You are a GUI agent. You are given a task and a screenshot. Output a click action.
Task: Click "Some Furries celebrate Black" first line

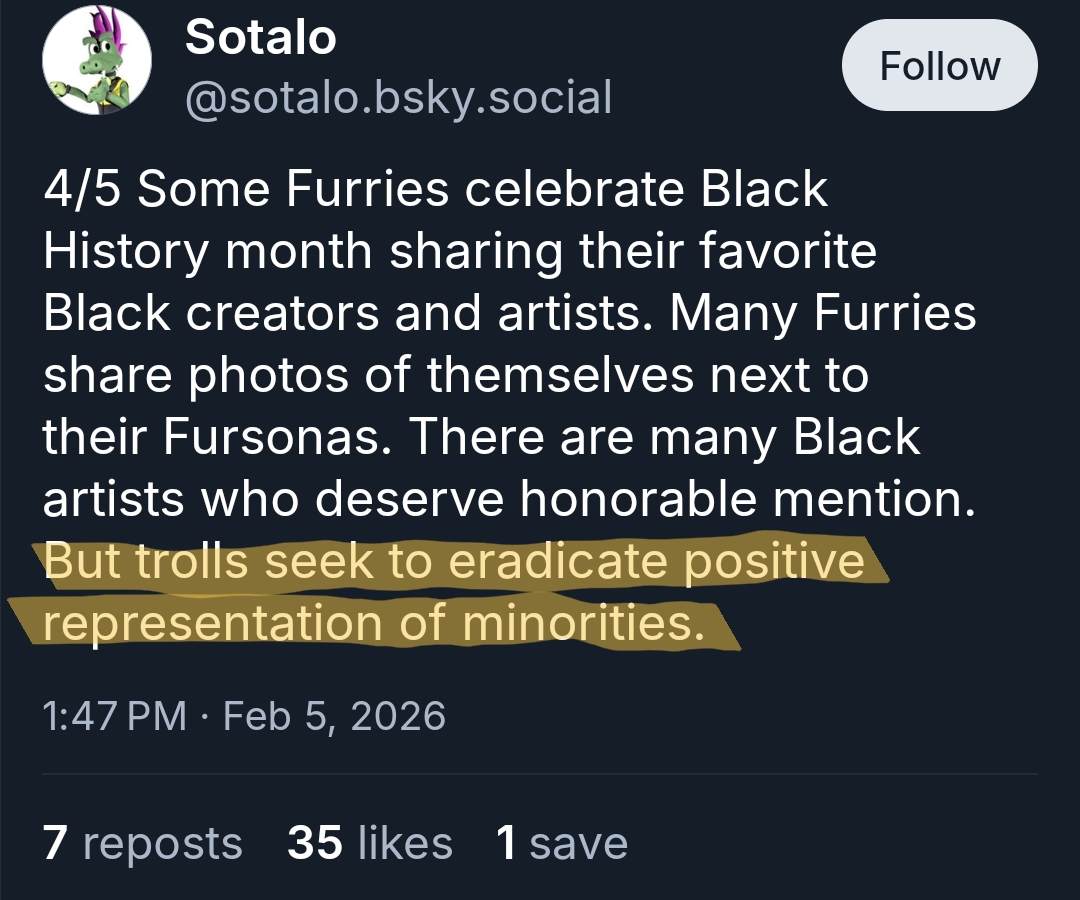click(x=483, y=190)
